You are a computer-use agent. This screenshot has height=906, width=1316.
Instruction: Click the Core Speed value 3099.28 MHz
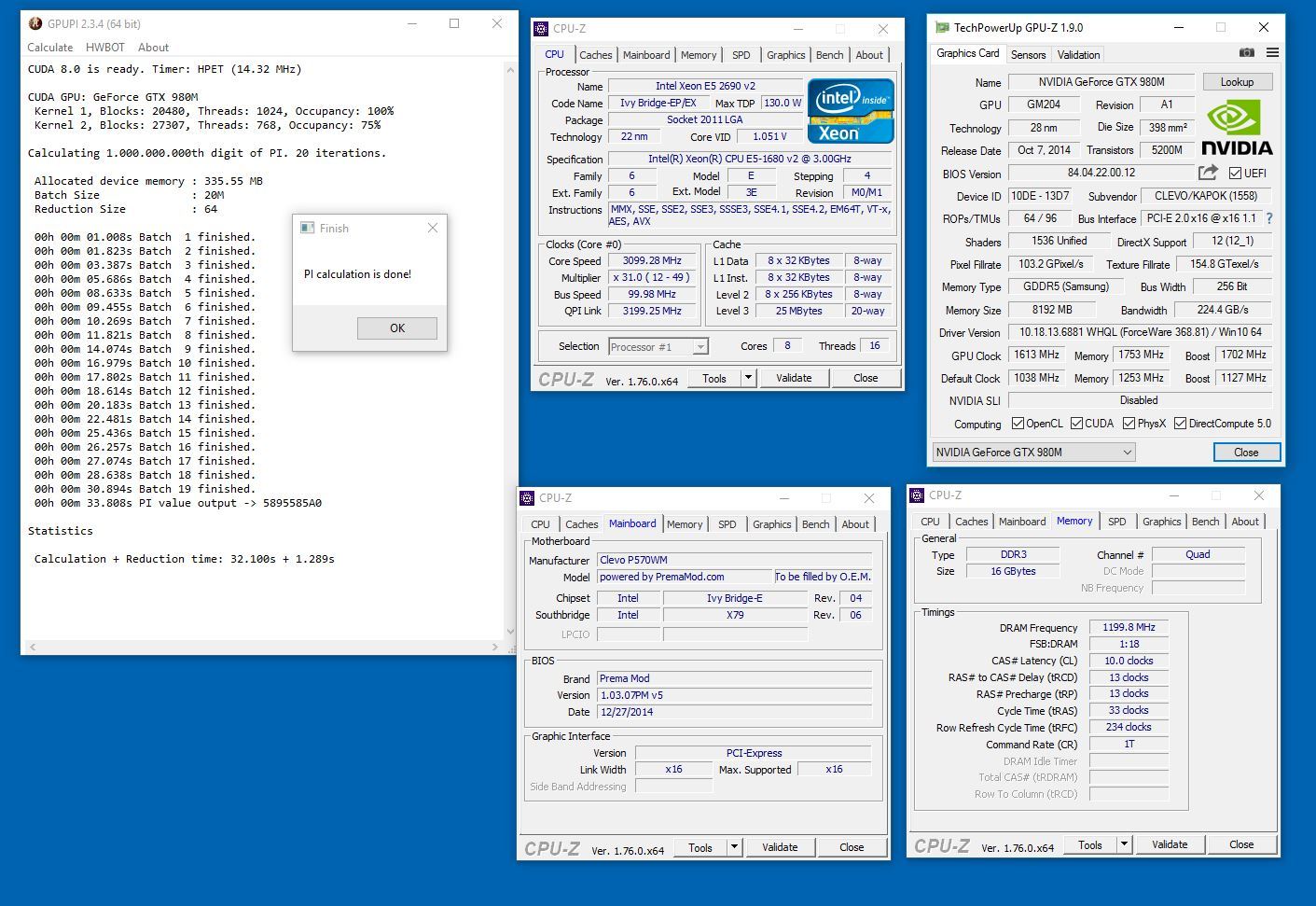point(653,261)
